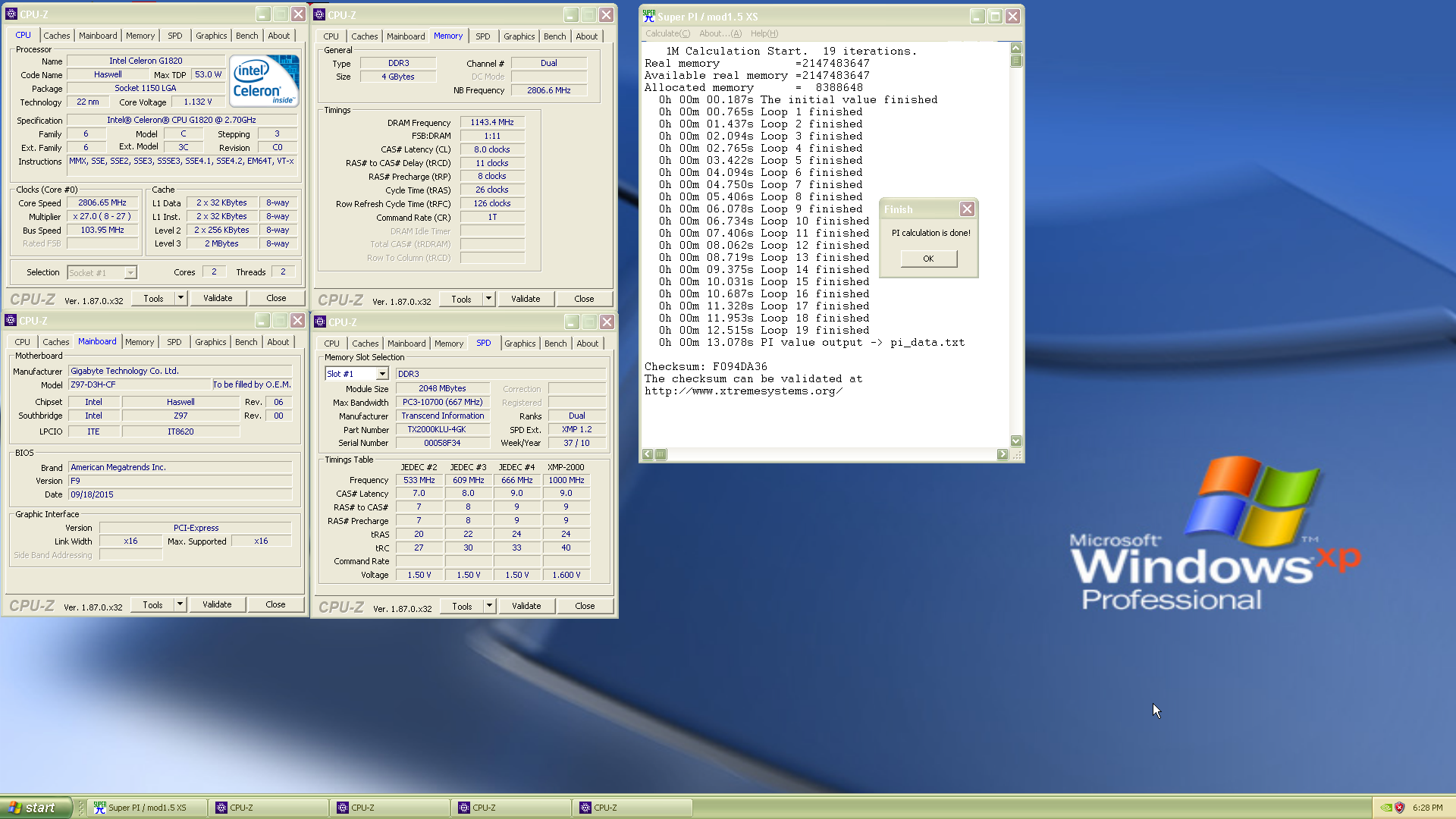Click the Multiplier value x 27.0 field
This screenshot has height=819, width=1456.
click(x=102, y=217)
